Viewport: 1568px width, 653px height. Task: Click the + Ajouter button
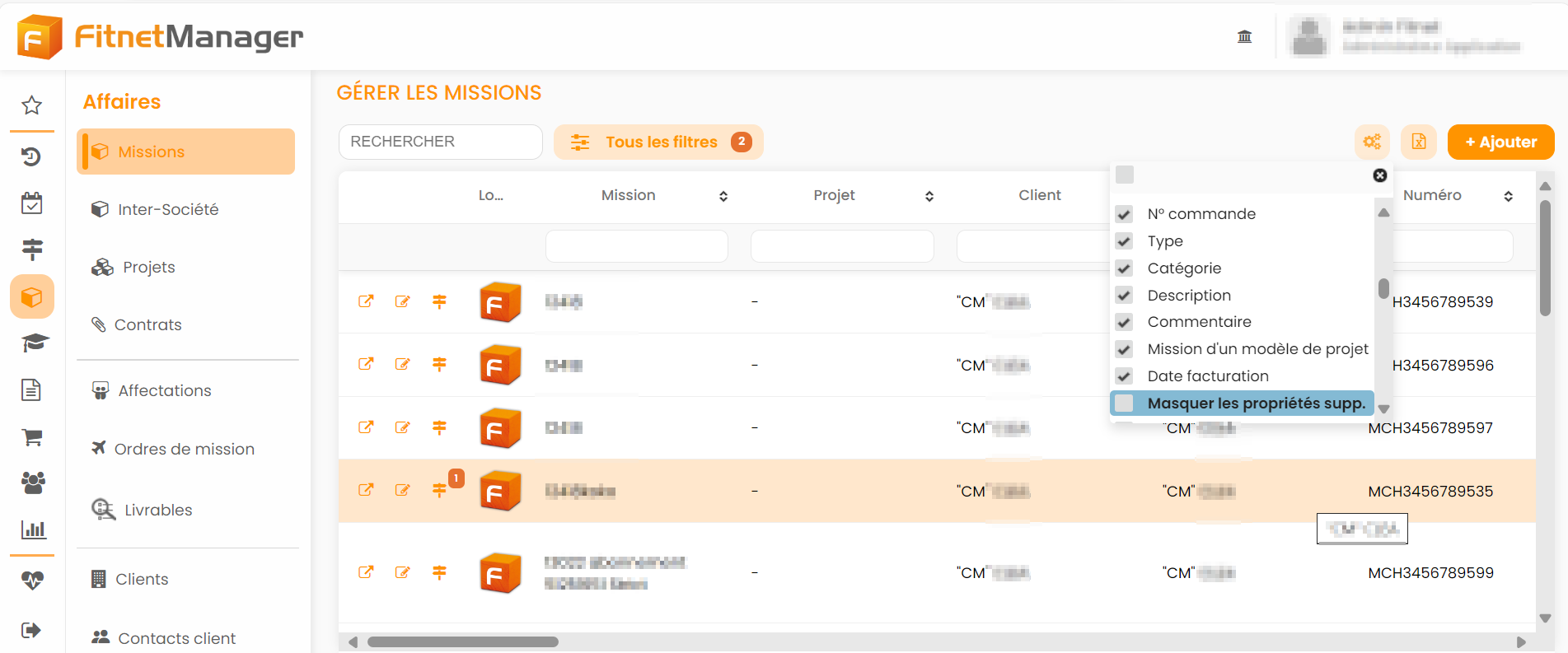click(x=1500, y=142)
